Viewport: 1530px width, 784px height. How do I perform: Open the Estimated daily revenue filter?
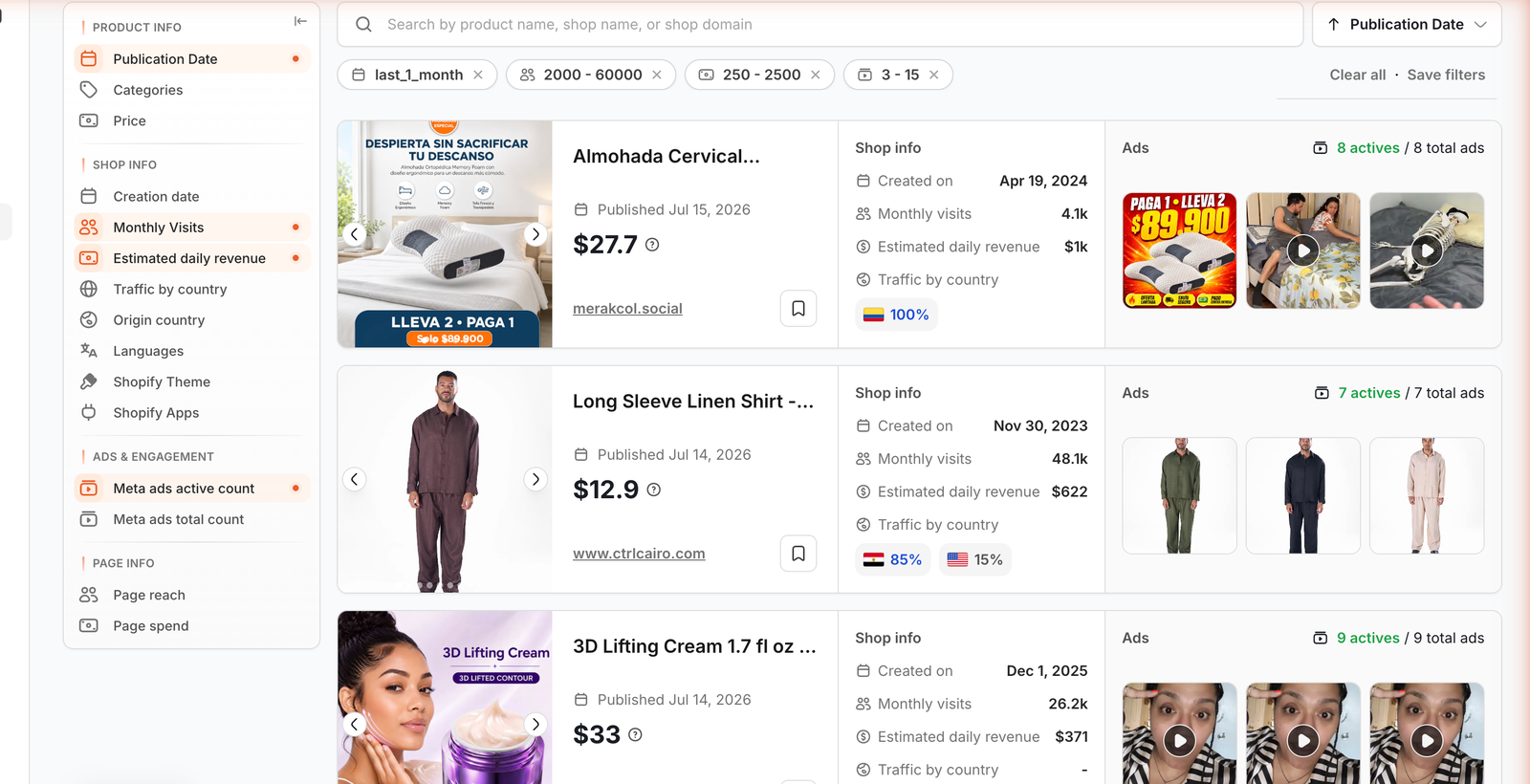tap(192, 258)
